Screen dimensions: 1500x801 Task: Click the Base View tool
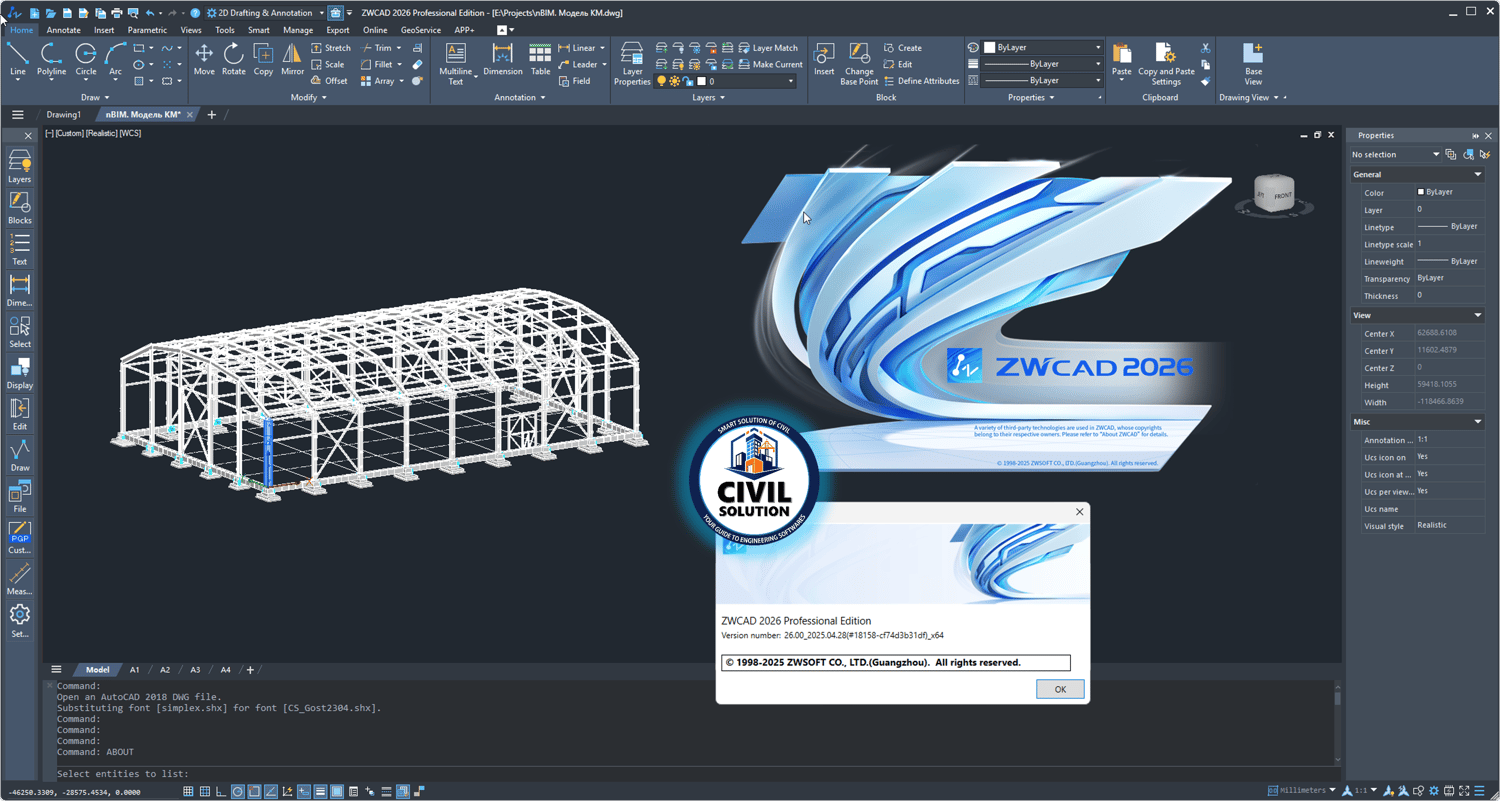tap(1253, 64)
